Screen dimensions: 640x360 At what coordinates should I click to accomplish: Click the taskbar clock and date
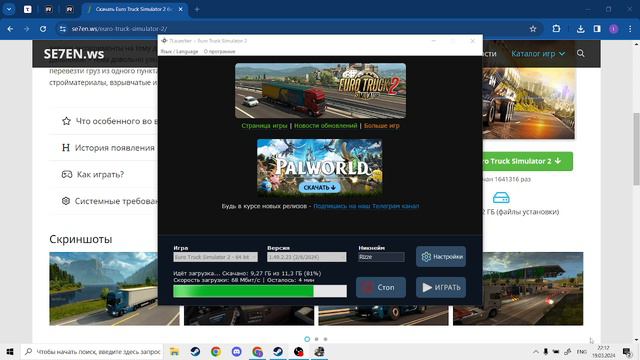(603, 351)
